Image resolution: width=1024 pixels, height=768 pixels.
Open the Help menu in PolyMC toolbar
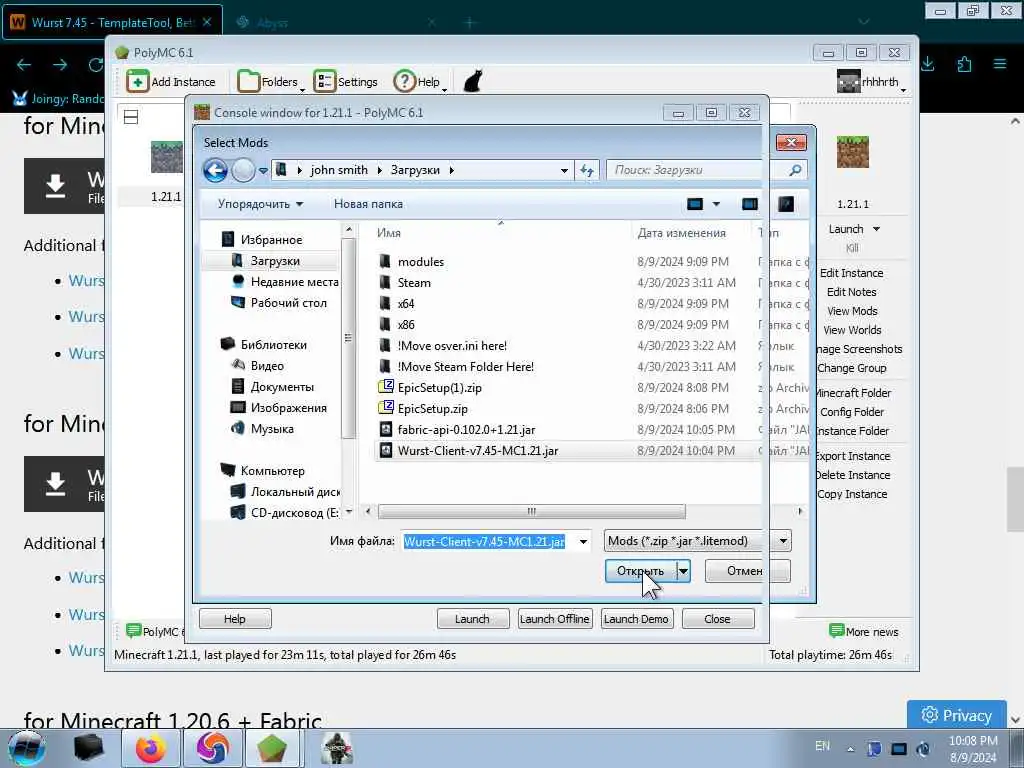[x=420, y=82]
